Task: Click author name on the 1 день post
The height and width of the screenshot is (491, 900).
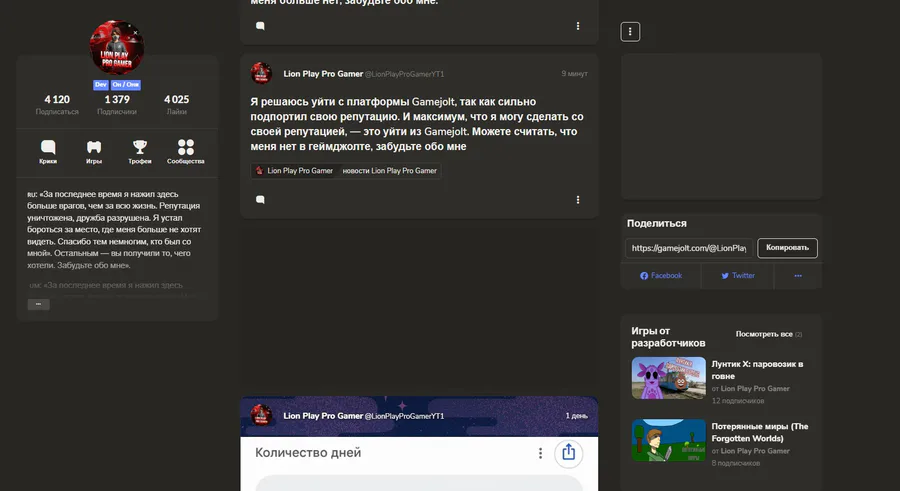Action: pyautogui.click(x=323, y=416)
